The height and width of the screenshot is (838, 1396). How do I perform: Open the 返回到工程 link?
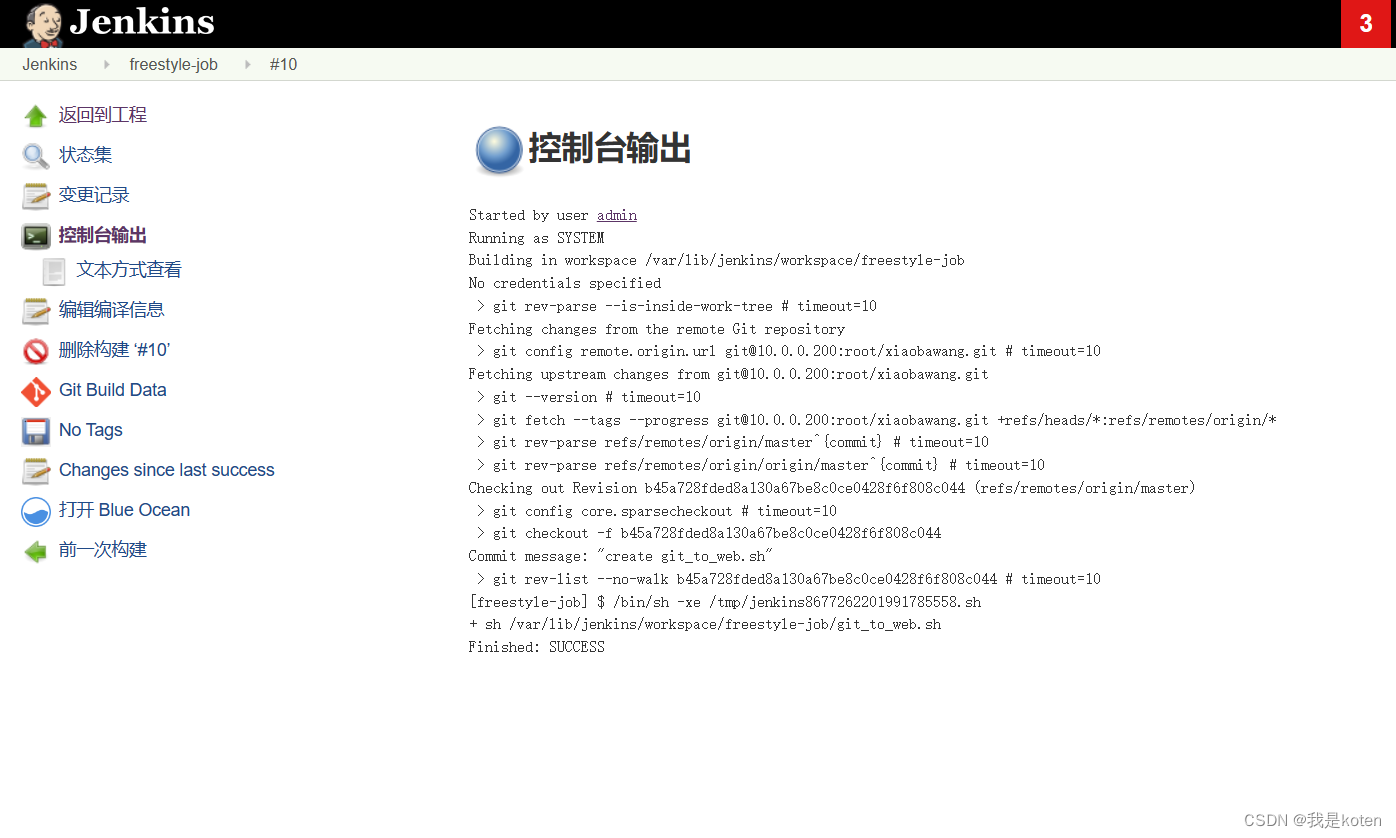102,115
